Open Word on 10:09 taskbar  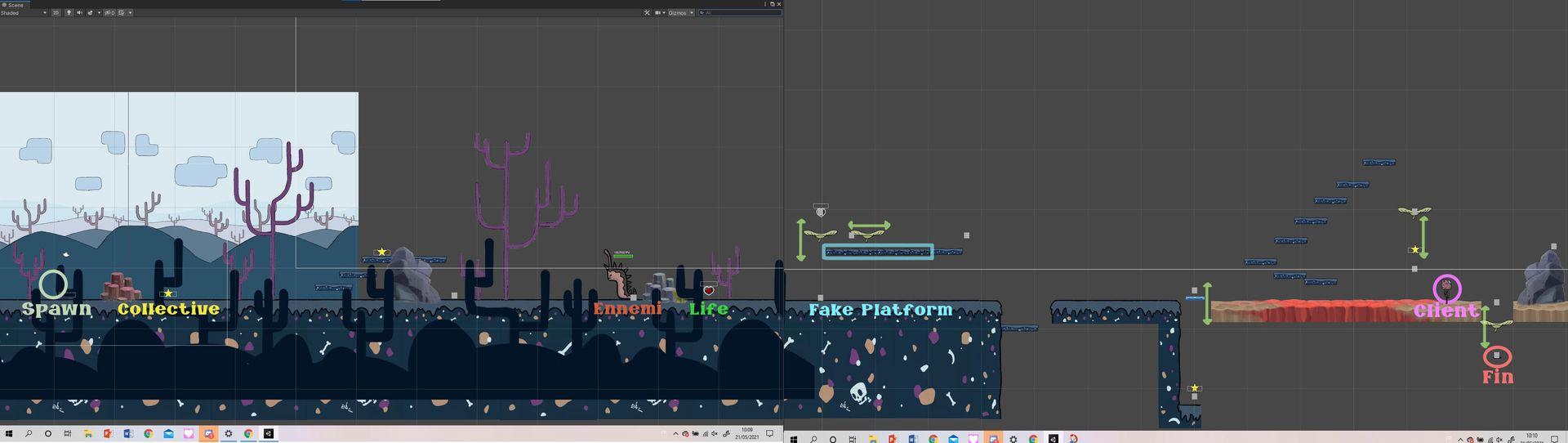click(128, 434)
